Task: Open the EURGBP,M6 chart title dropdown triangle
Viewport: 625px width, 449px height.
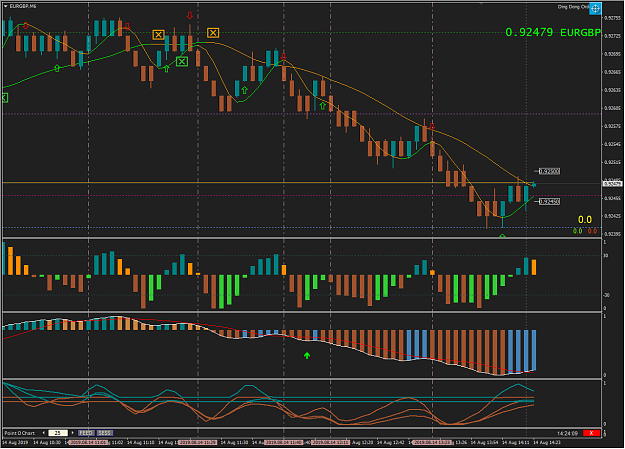Action: pyautogui.click(x=6, y=6)
